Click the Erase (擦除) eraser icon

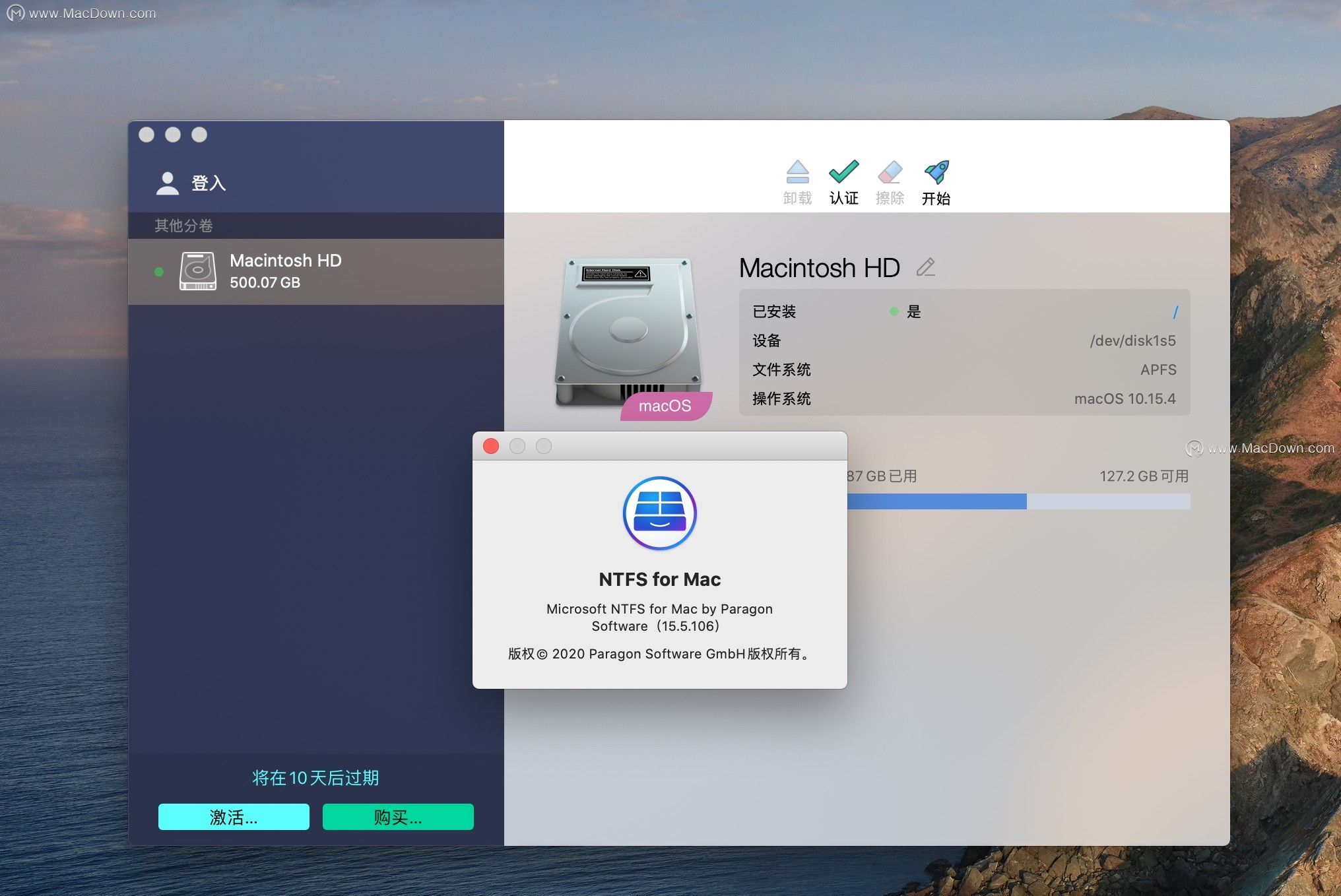(x=890, y=172)
